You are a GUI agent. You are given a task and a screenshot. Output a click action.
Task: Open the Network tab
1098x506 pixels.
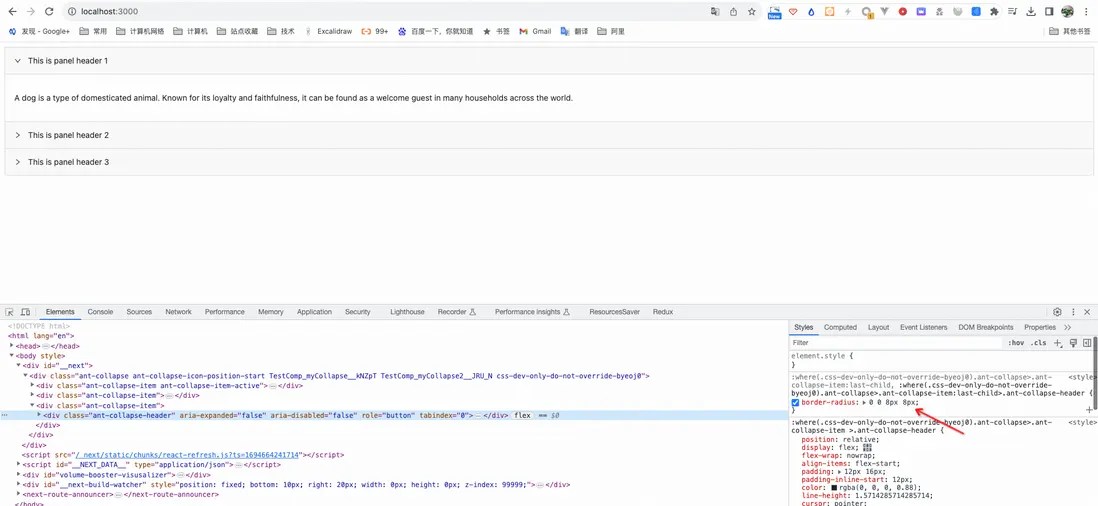pyautogui.click(x=179, y=311)
